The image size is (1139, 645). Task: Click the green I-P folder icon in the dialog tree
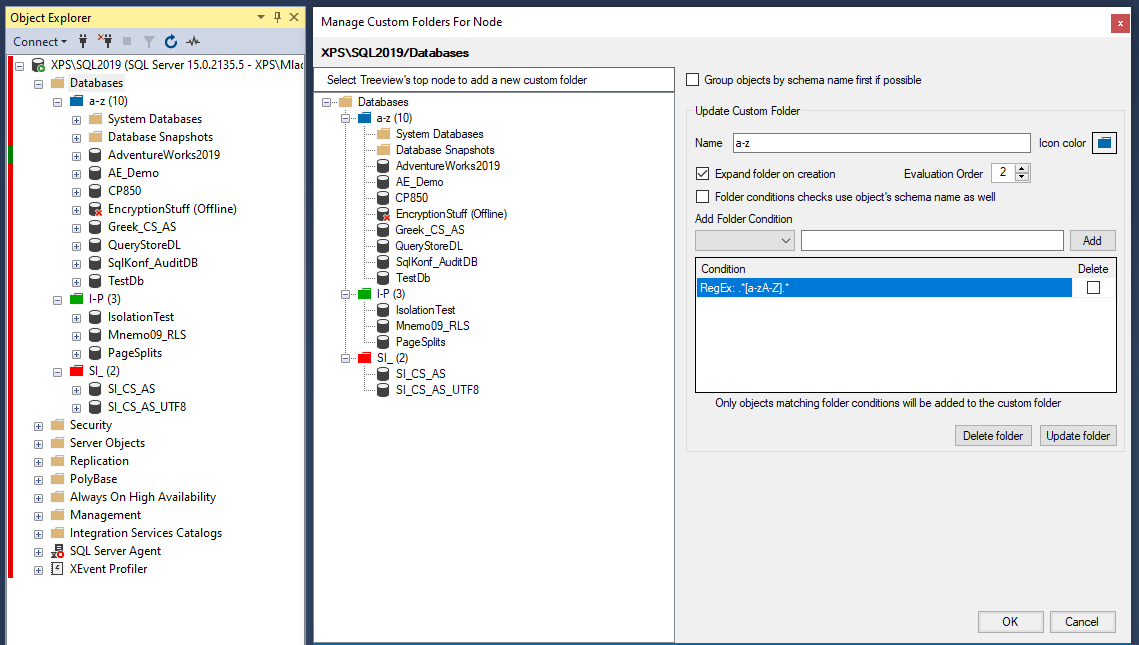pyautogui.click(x=365, y=293)
